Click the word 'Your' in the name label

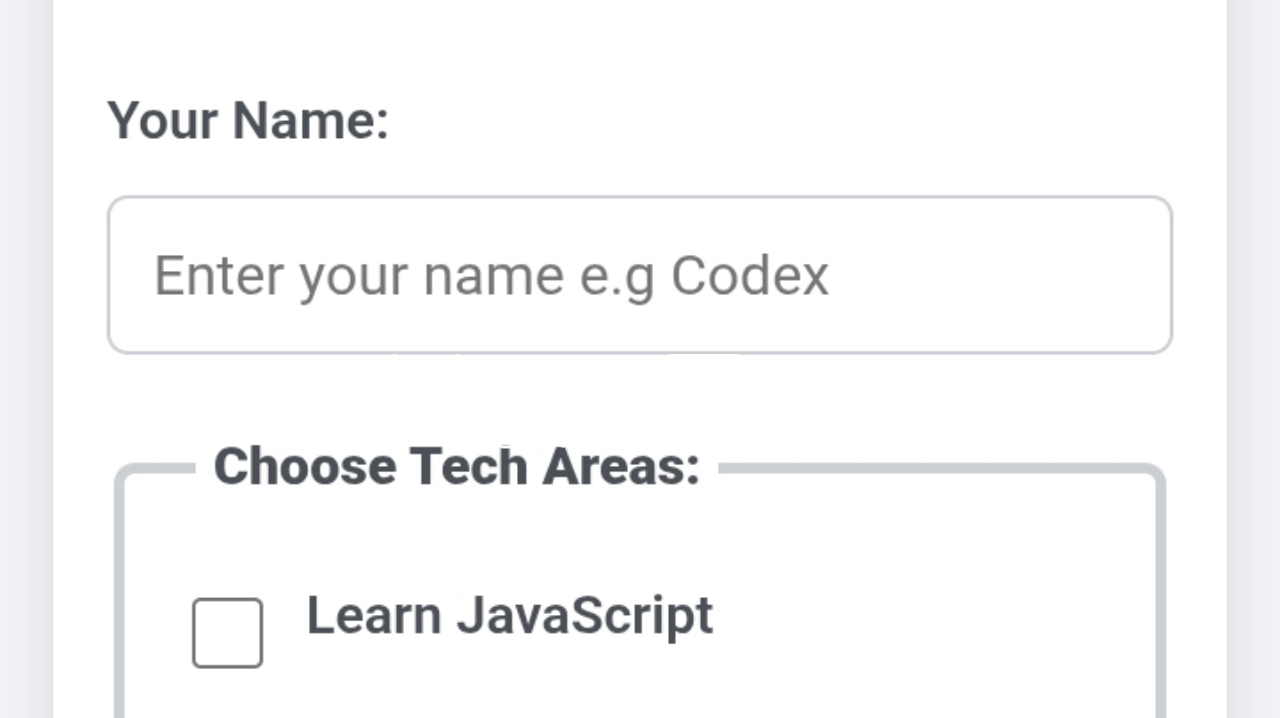click(x=162, y=120)
